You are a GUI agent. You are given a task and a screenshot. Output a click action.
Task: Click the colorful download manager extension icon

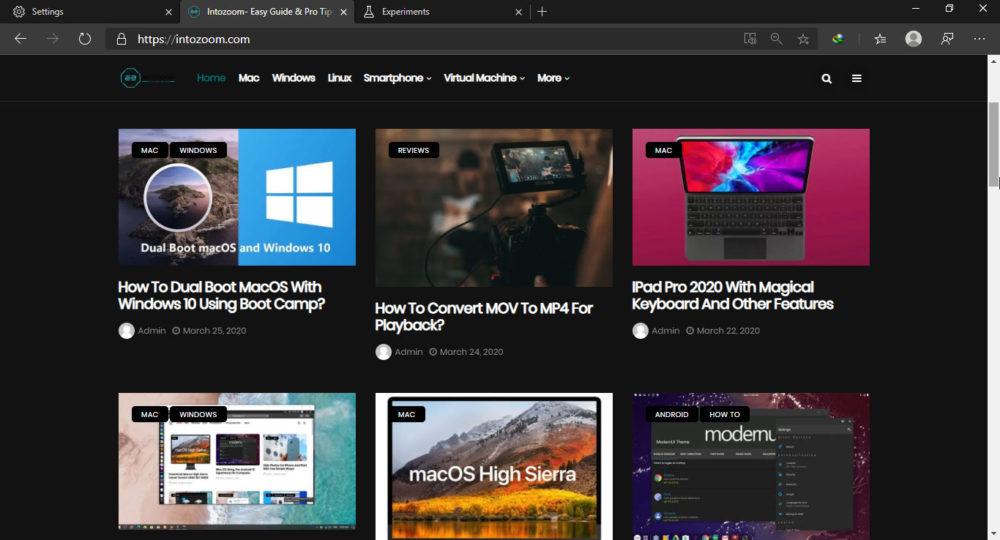838,39
